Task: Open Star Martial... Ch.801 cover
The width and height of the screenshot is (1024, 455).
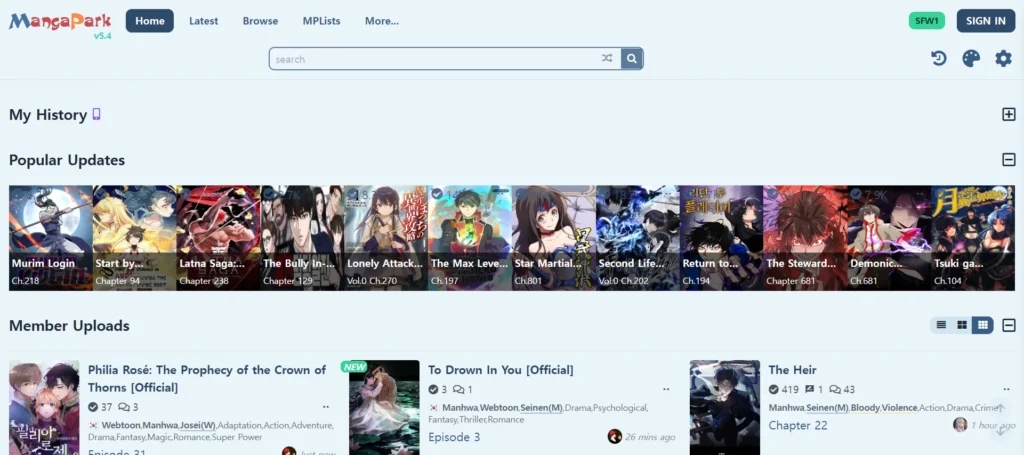Action: click(x=554, y=238)
